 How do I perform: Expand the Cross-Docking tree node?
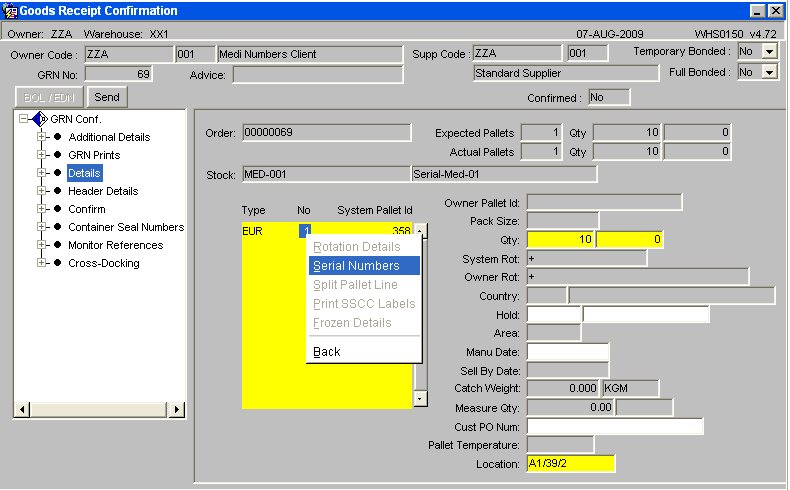pyautogui.click(x=42, y=263)
